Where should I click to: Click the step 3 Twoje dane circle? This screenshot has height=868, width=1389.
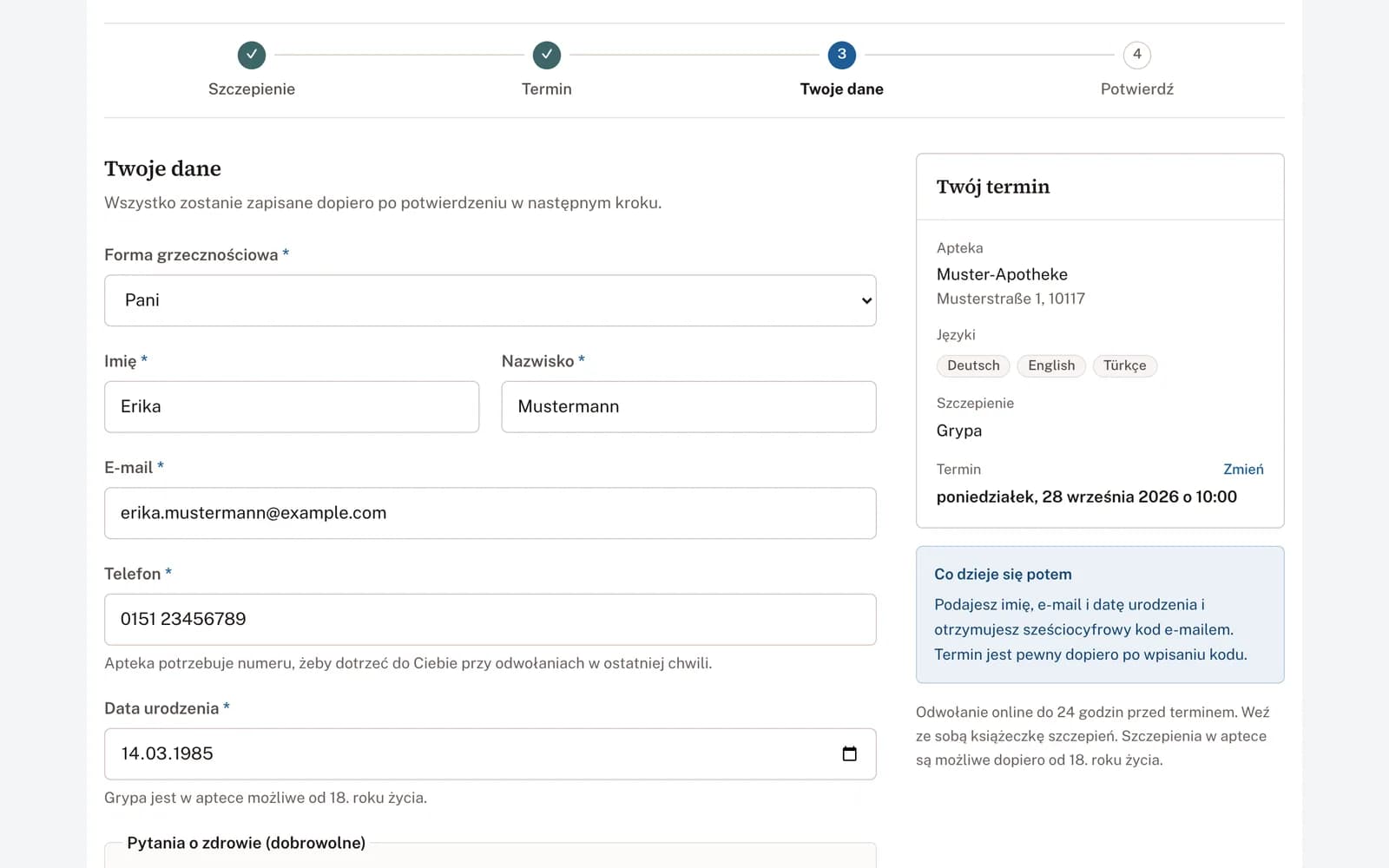coord(842,55)
